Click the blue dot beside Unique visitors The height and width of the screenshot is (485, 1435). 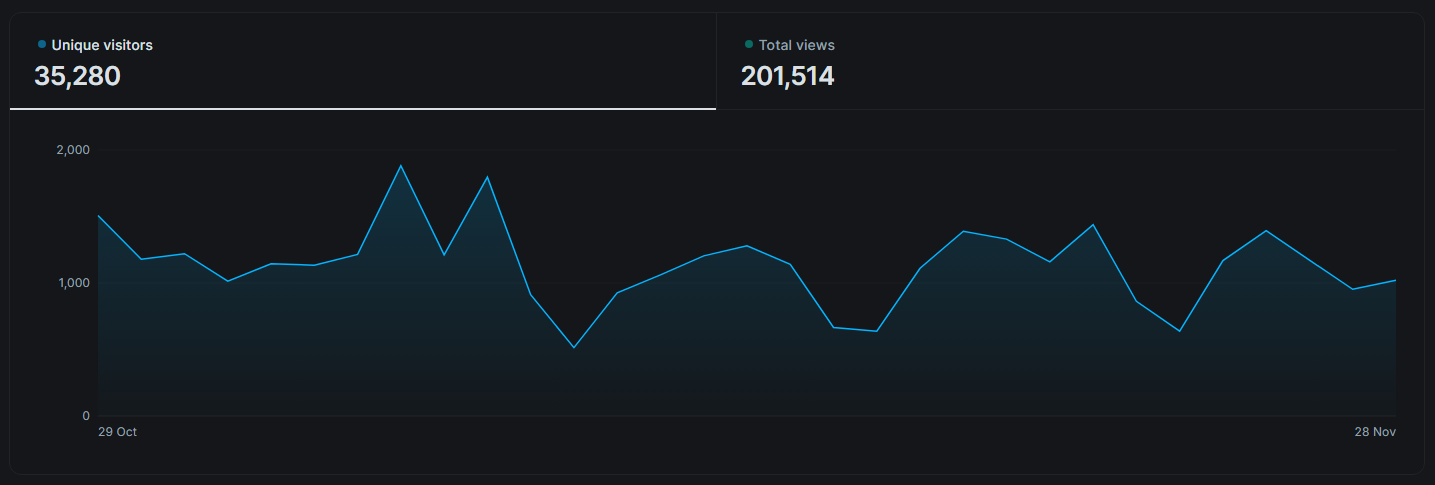coord(41,44)
